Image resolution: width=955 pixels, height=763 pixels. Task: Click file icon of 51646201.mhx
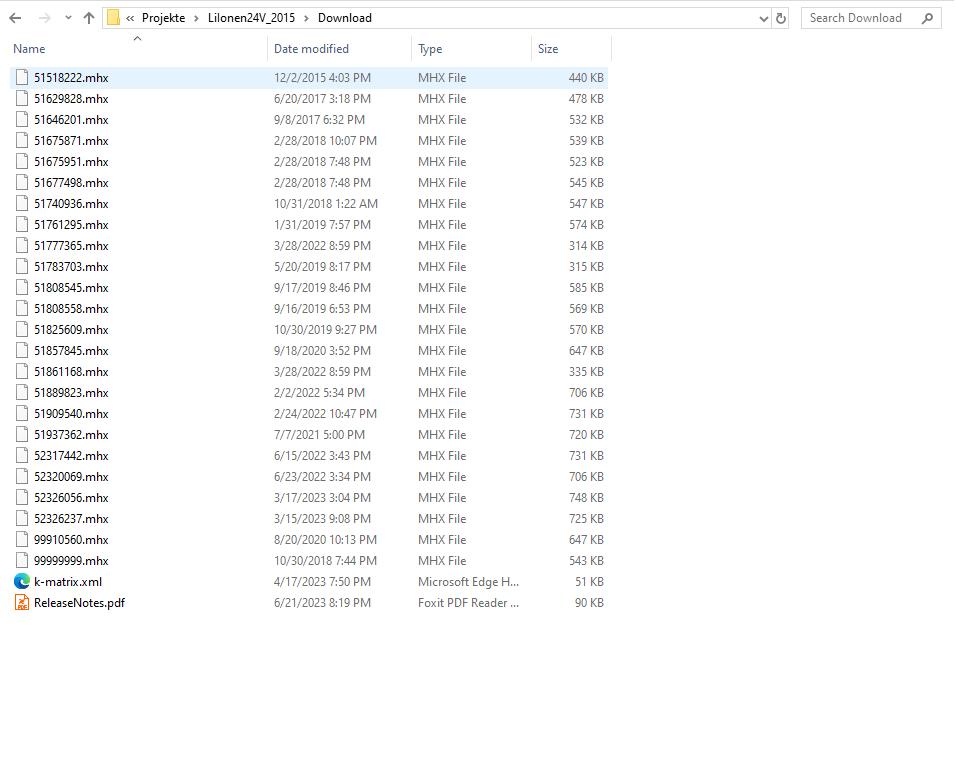[22, 119]
